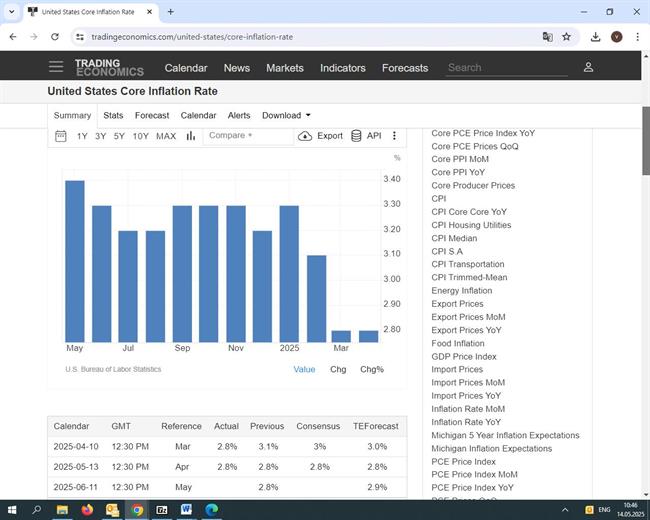
Task: Click the browser back arrow
Action: [13, 37]
